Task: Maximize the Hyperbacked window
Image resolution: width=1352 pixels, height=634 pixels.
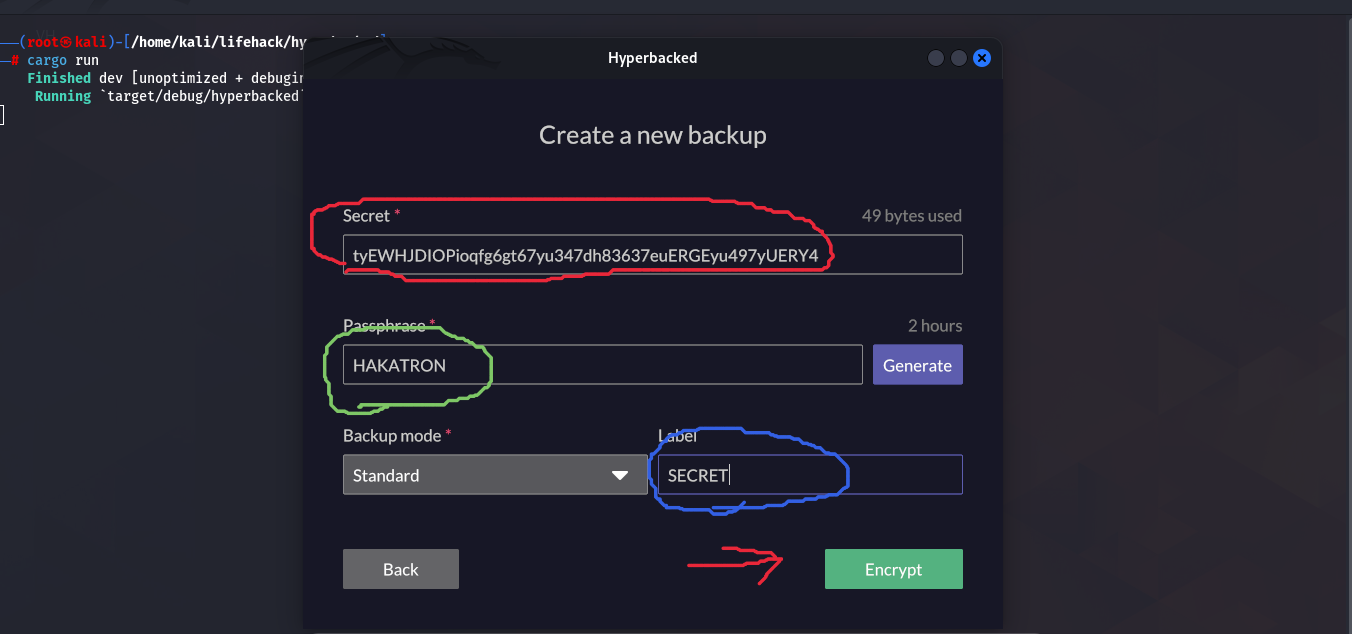Action: (959, 58)
